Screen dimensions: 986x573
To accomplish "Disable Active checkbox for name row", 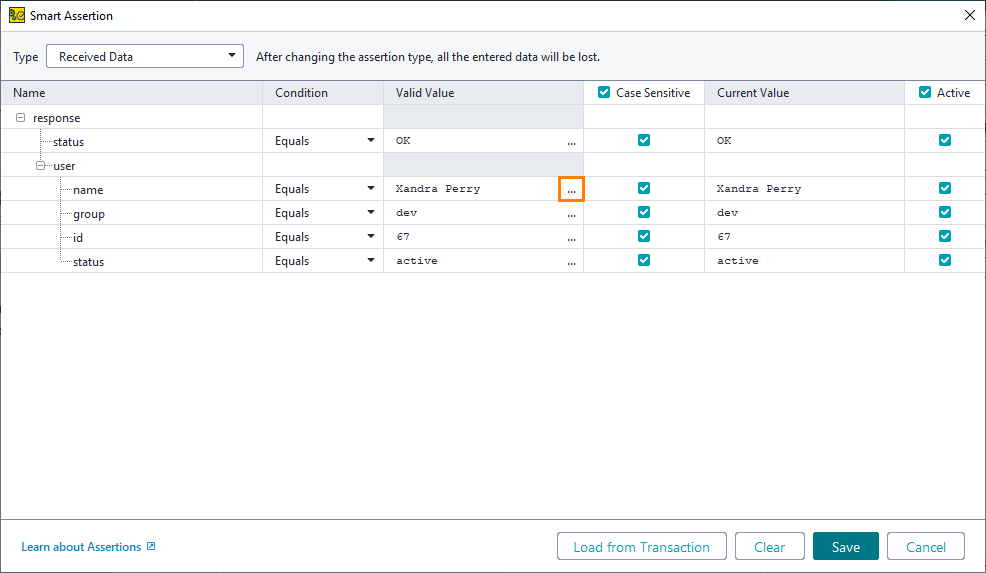I will tap(944, 188).
